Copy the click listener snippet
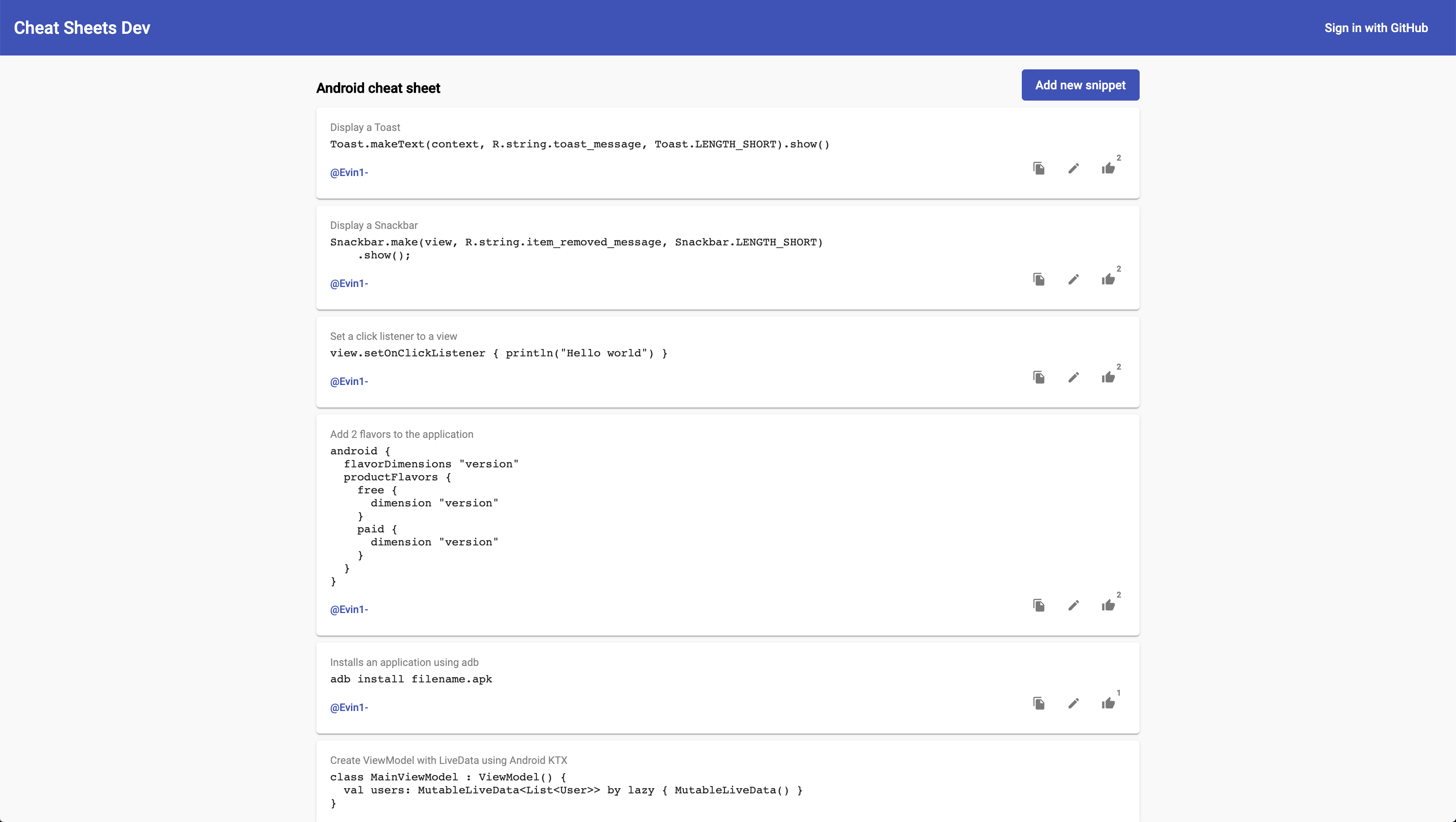Screen dimensions: 1456x822 pyautogui.click(x=1039, y=377)
